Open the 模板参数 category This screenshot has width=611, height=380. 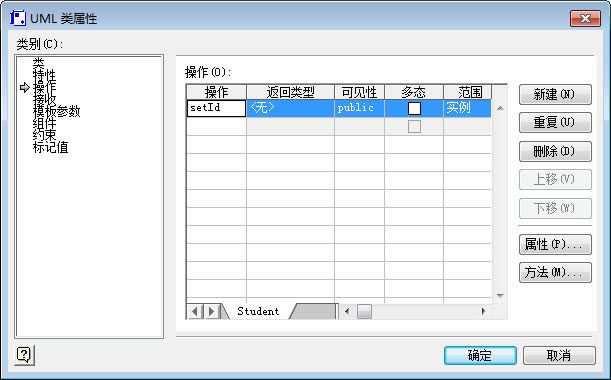[57, 111]
